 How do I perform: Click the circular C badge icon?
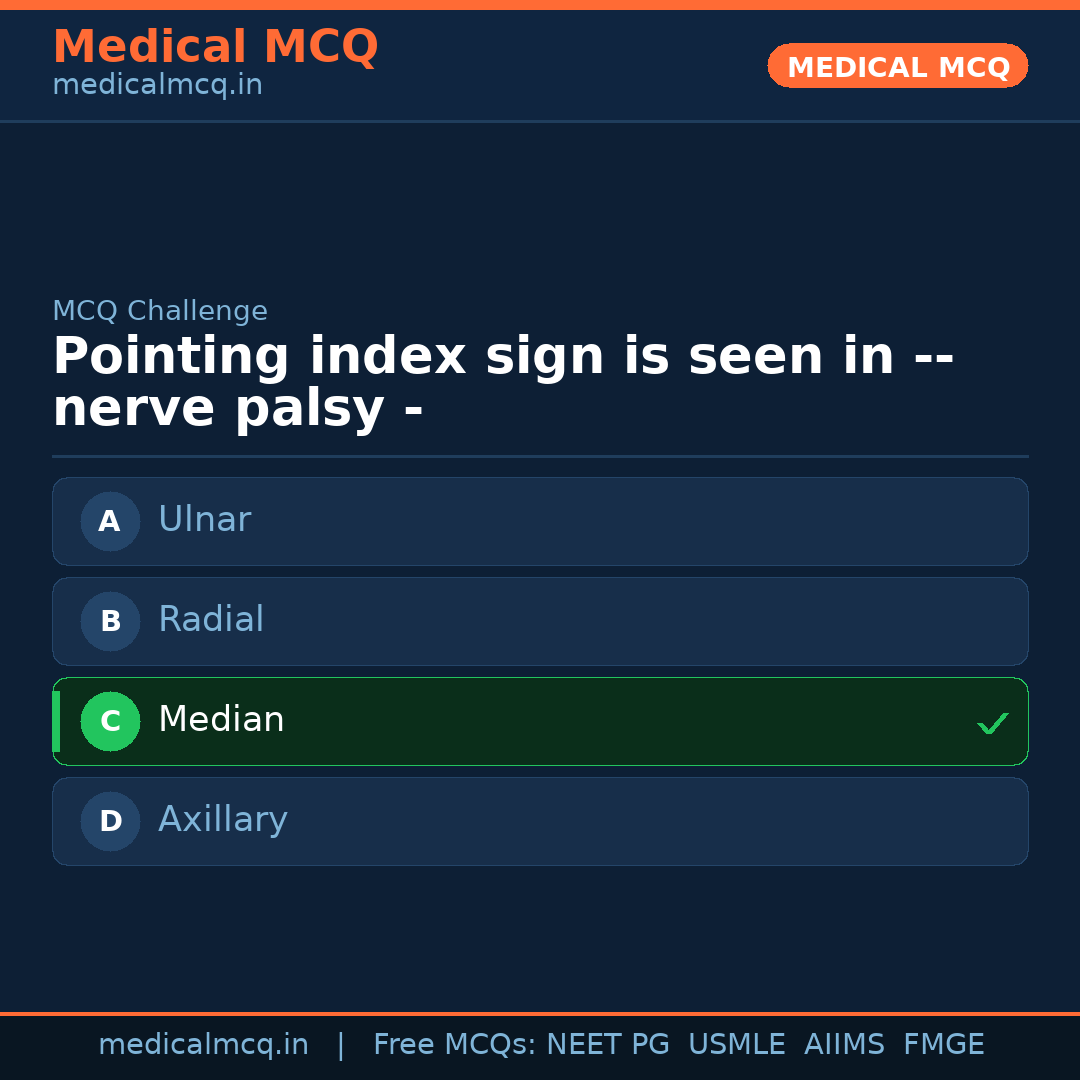point(110,721)
